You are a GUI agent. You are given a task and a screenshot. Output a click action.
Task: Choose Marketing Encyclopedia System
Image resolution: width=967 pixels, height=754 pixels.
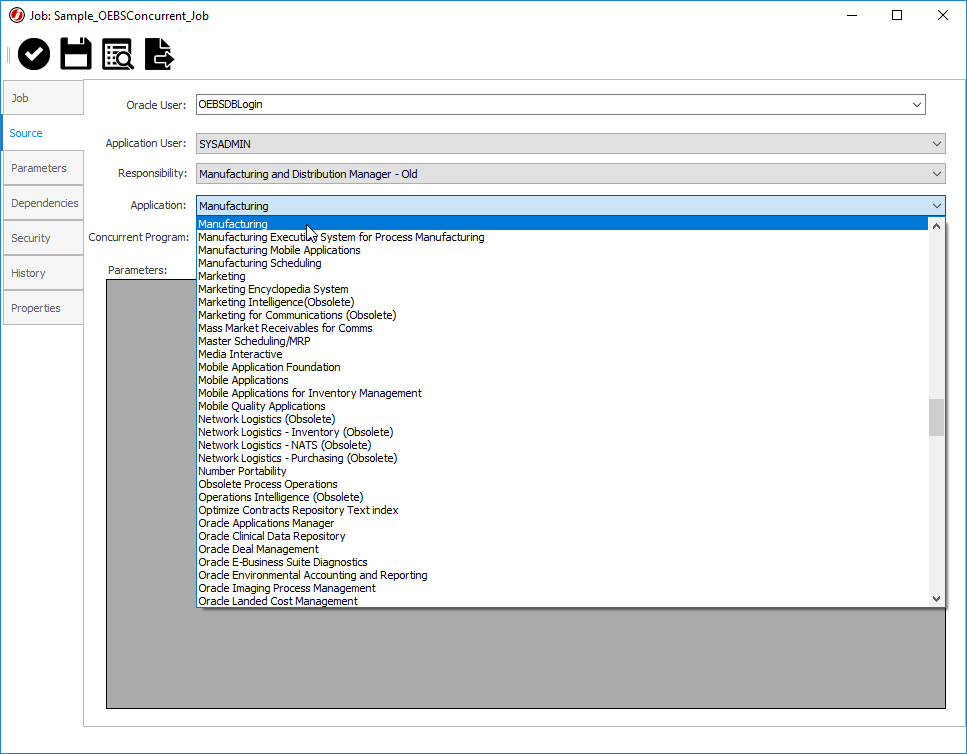coord(562,289)
